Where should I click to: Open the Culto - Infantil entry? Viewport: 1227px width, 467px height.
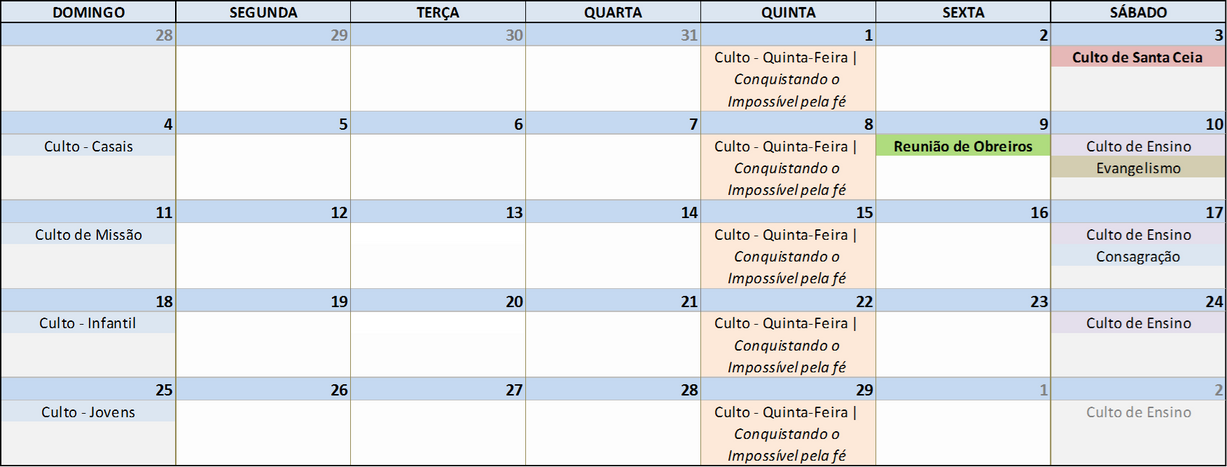88,323
